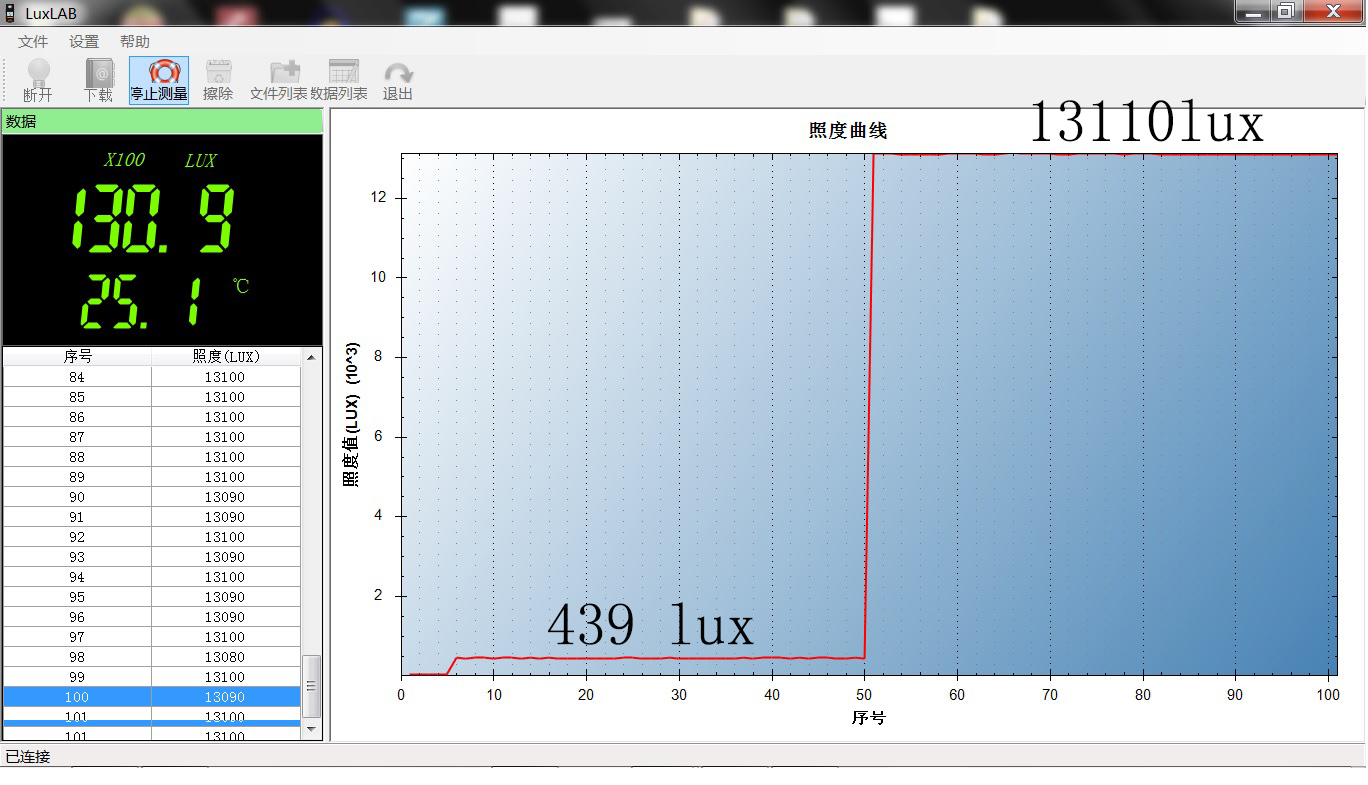
Task: Select row with 序号 93
Action: coord(152,557)
